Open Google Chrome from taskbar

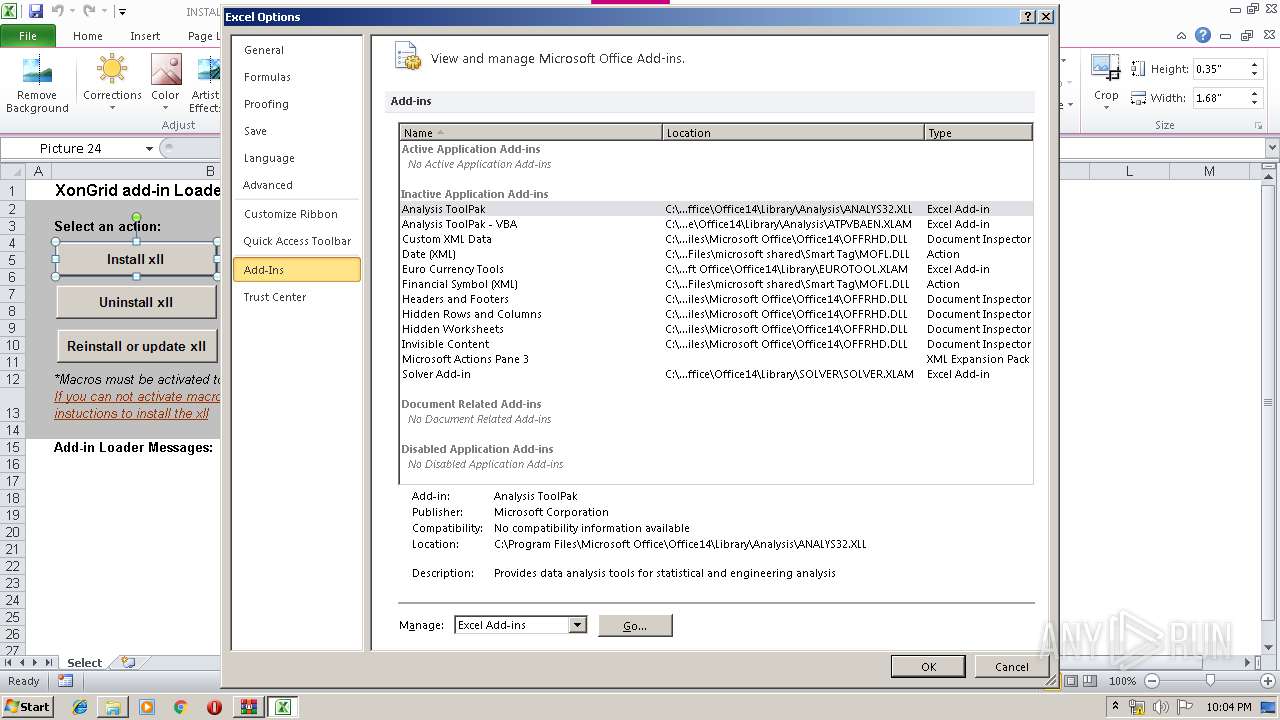(180, 707)
